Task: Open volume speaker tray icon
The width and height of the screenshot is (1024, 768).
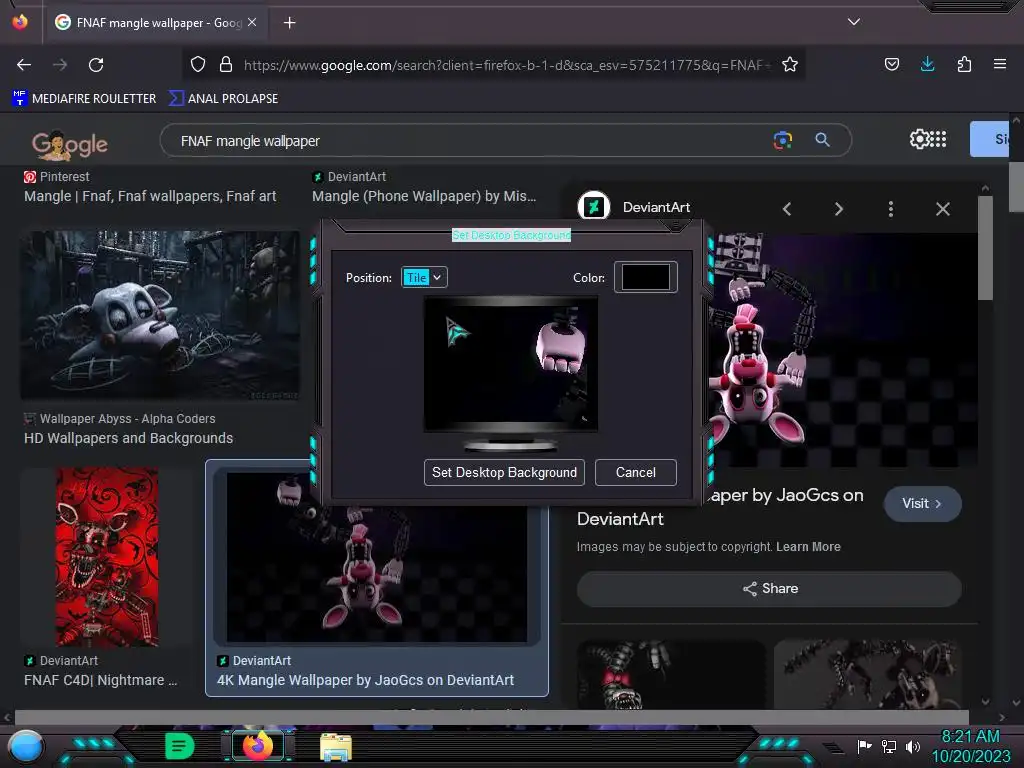Action: [x=912, y=746]
